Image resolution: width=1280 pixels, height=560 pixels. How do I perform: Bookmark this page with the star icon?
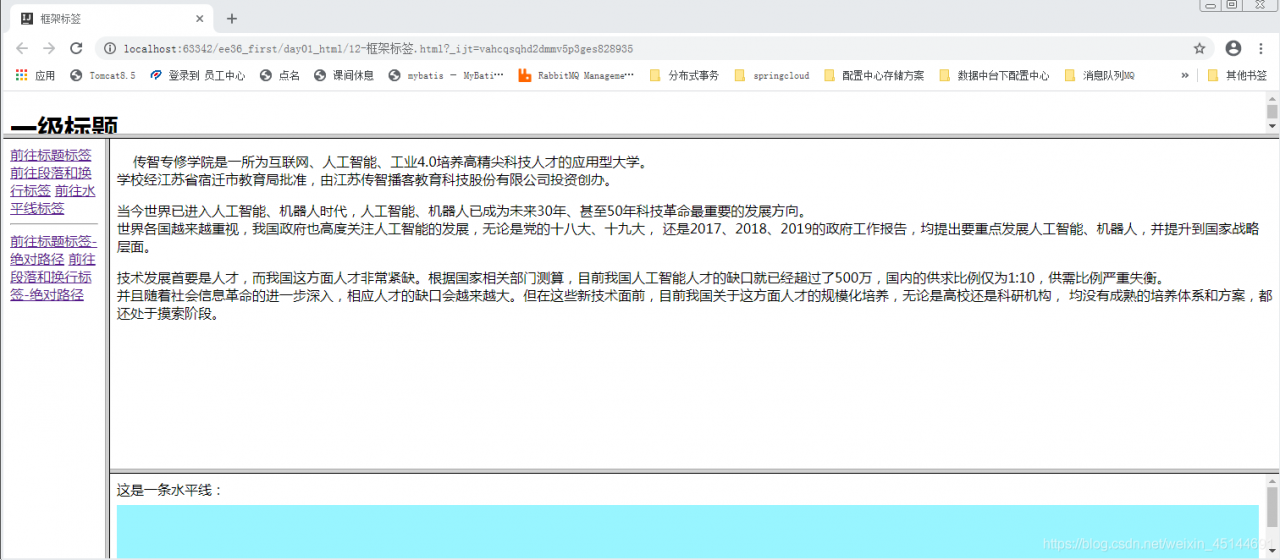pyautogui.click(x=1199, y=48)
